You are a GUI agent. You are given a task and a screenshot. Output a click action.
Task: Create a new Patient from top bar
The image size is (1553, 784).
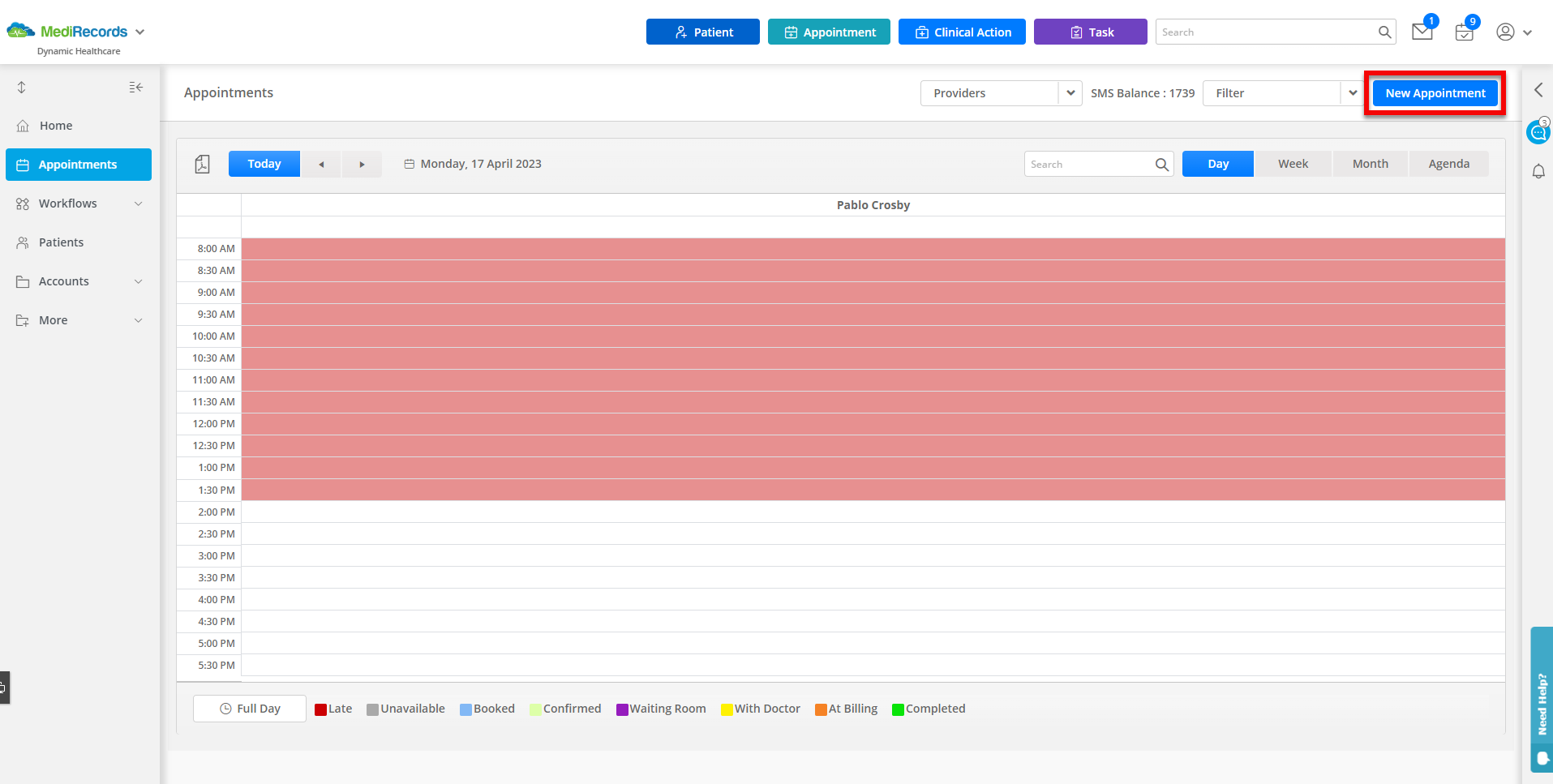[x=702, y=32]
